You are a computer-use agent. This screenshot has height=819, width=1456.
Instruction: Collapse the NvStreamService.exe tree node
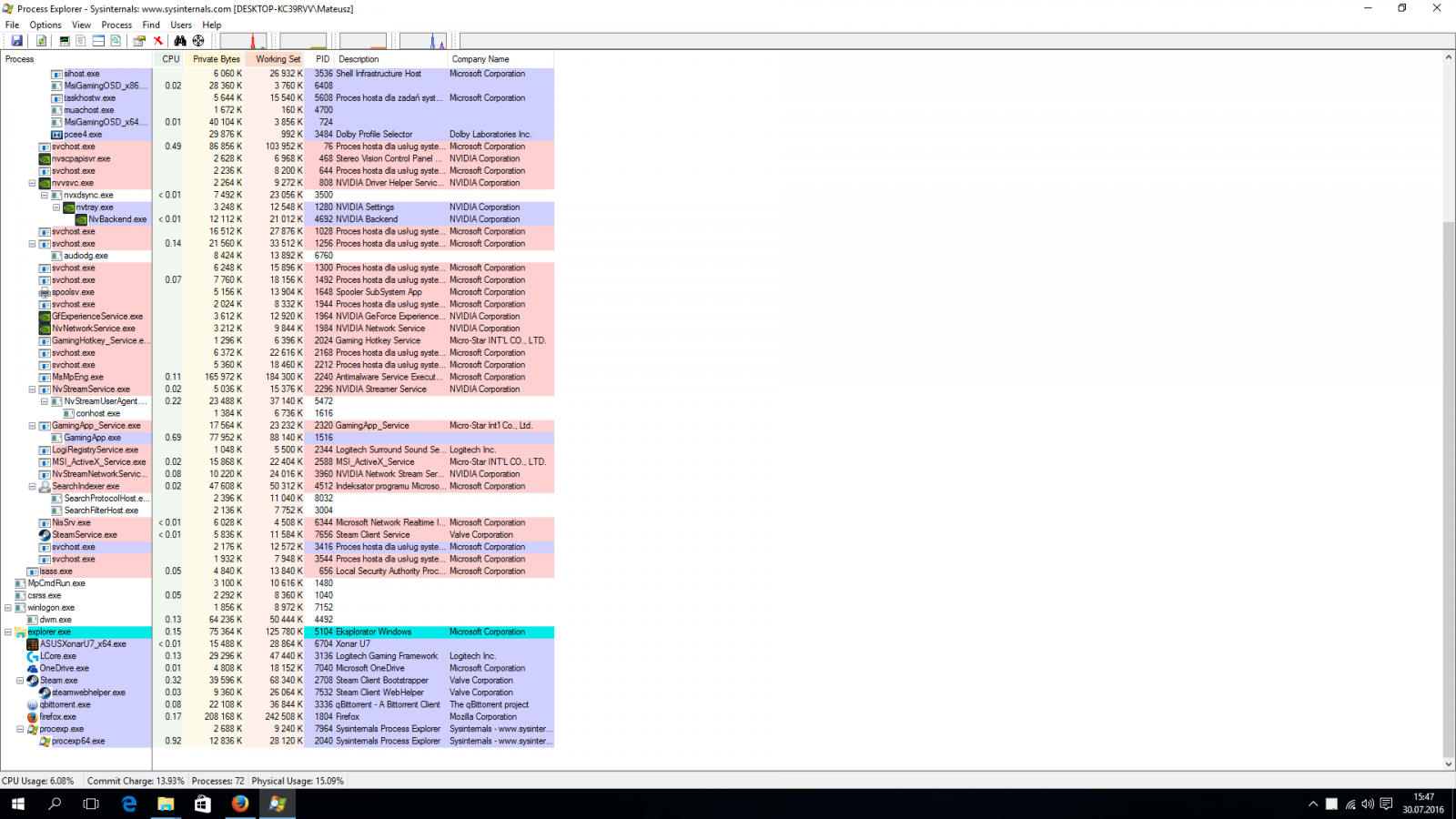[x=32, y=389]
